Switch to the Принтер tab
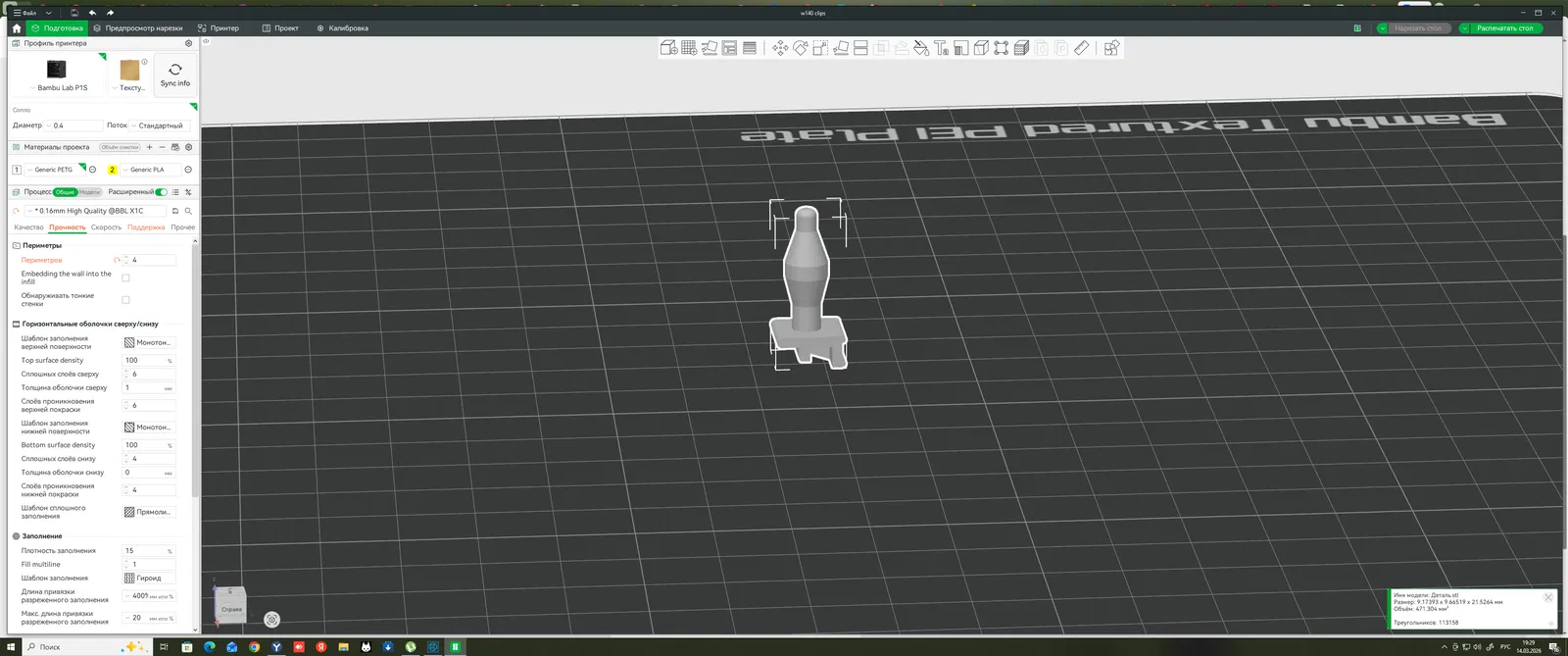1568x656 pixels. 218,27
